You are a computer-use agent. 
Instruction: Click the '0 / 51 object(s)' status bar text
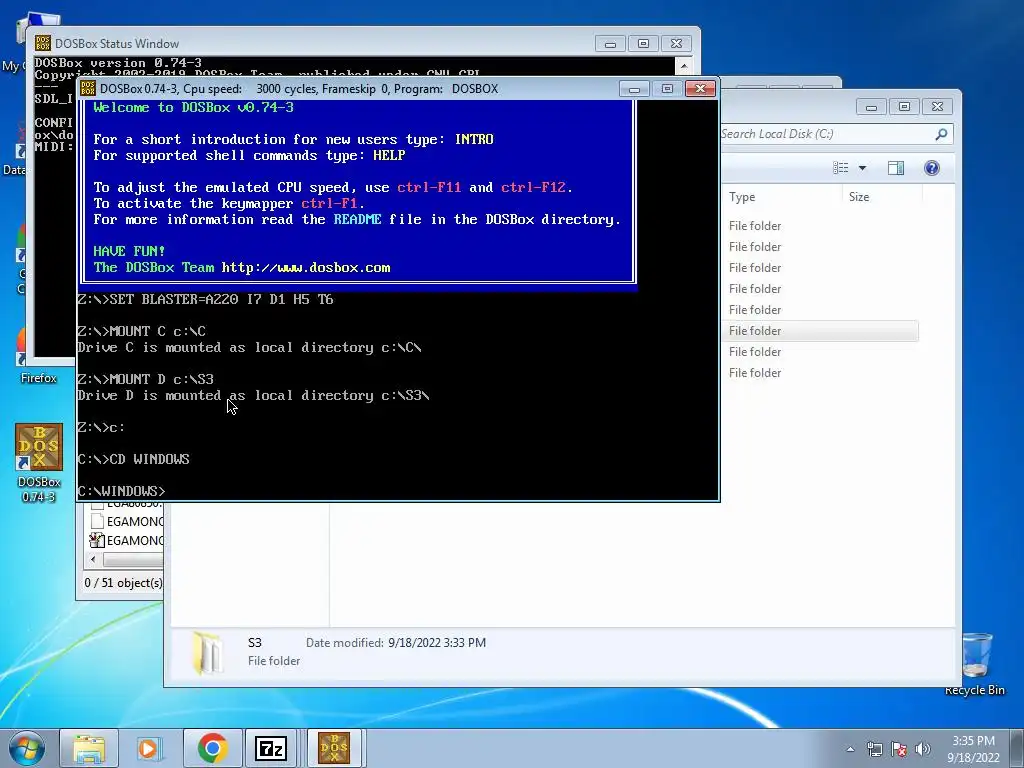tap(123, 583)
